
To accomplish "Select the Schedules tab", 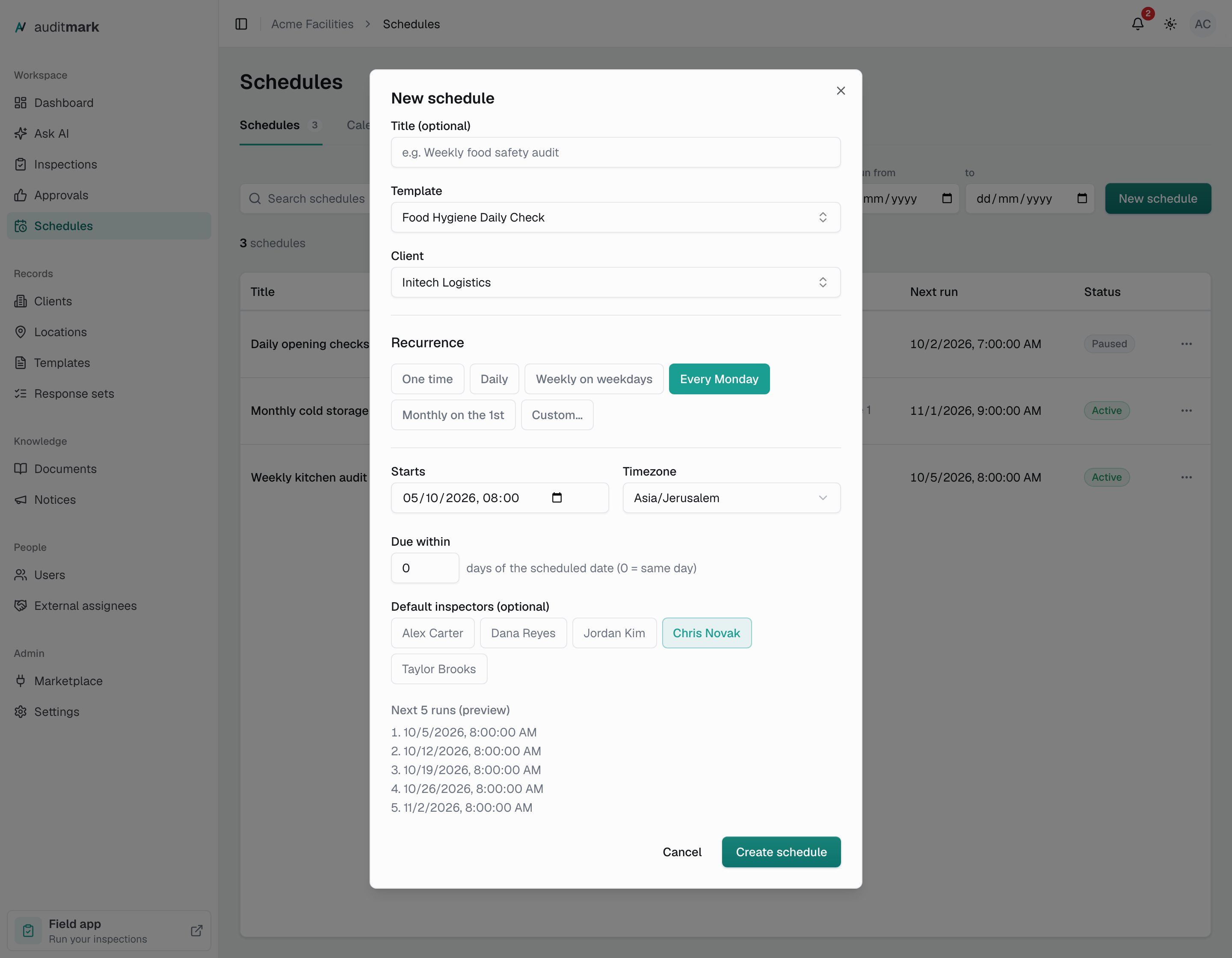I will (280, 125).
